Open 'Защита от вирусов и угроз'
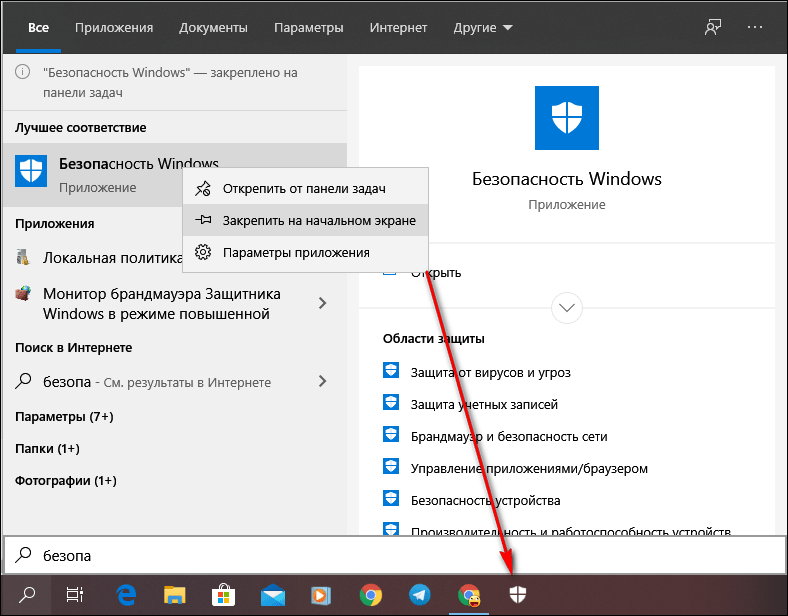The height and width of the screenshot is (616, 788). (490, 372)
